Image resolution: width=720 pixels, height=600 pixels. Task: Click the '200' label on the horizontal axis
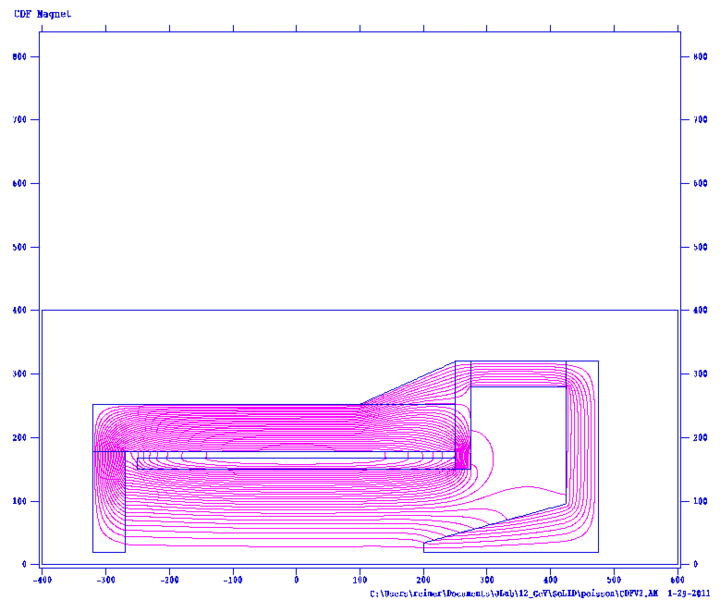click(x=423, y=580)
